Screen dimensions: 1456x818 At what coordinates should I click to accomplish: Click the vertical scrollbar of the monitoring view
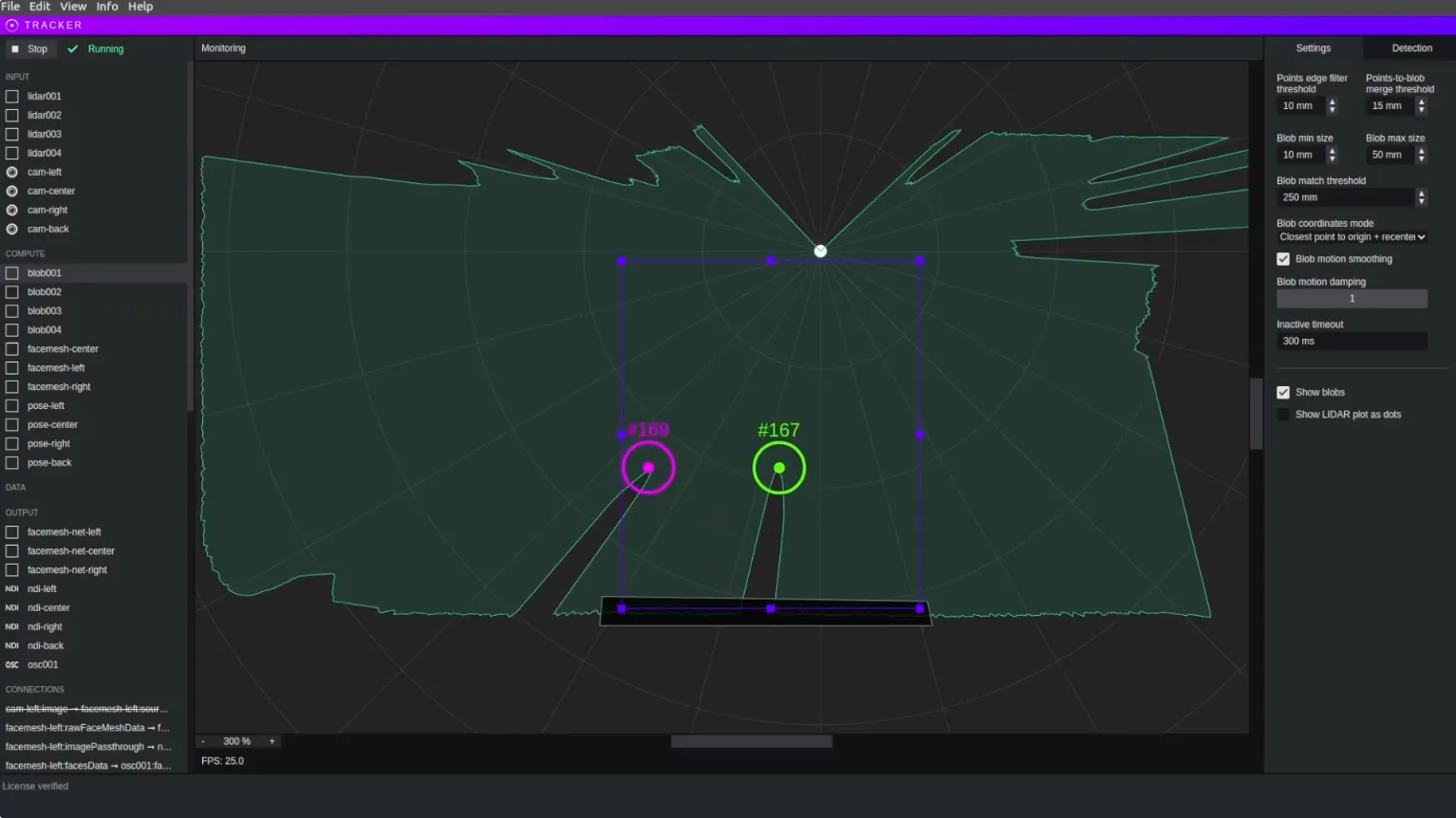click(1257, 414)
